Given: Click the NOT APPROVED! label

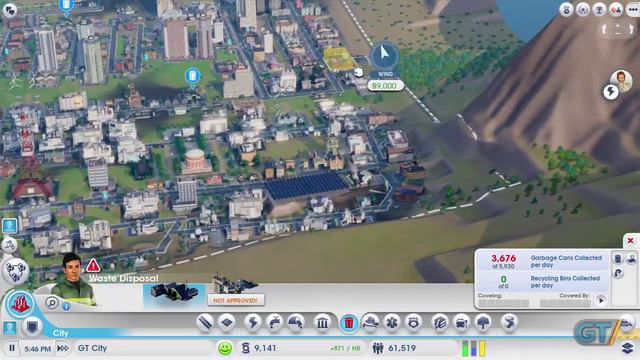Looking at the screenshot, I should [x=236, y=300].
